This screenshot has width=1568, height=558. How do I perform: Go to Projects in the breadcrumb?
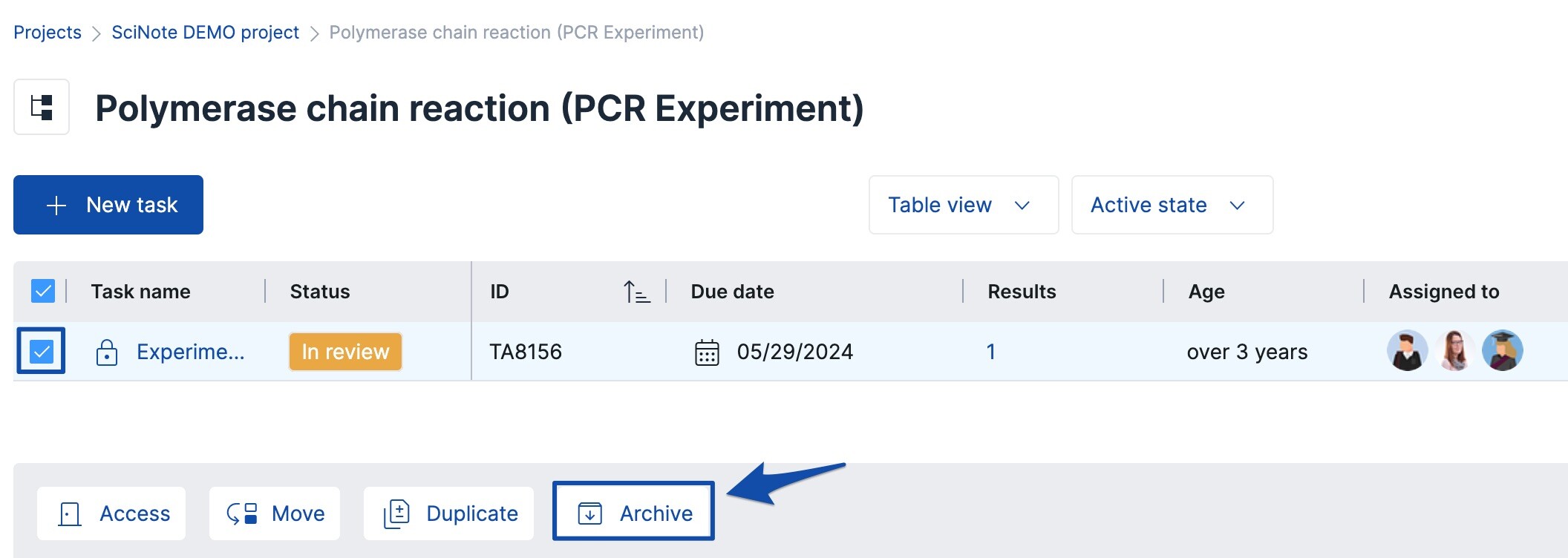[48, 33]
